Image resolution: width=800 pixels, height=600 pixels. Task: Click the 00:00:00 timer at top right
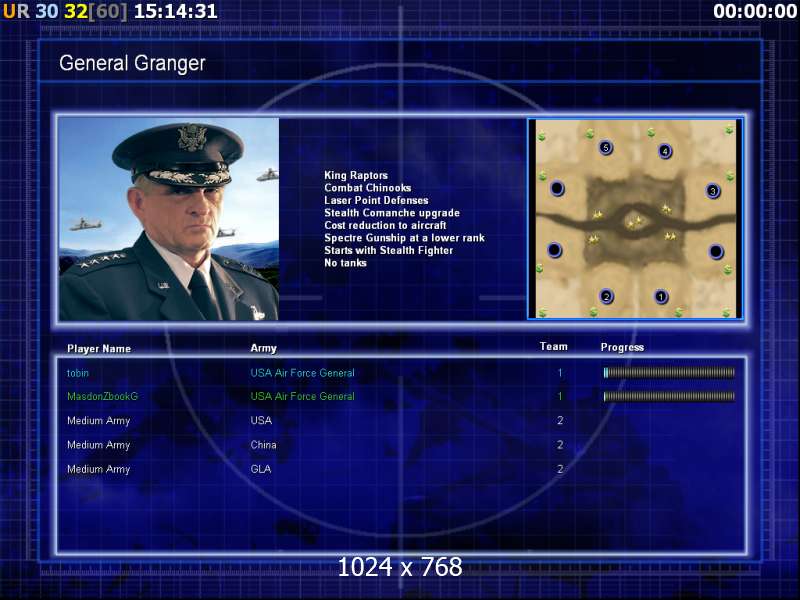point(755,11)
